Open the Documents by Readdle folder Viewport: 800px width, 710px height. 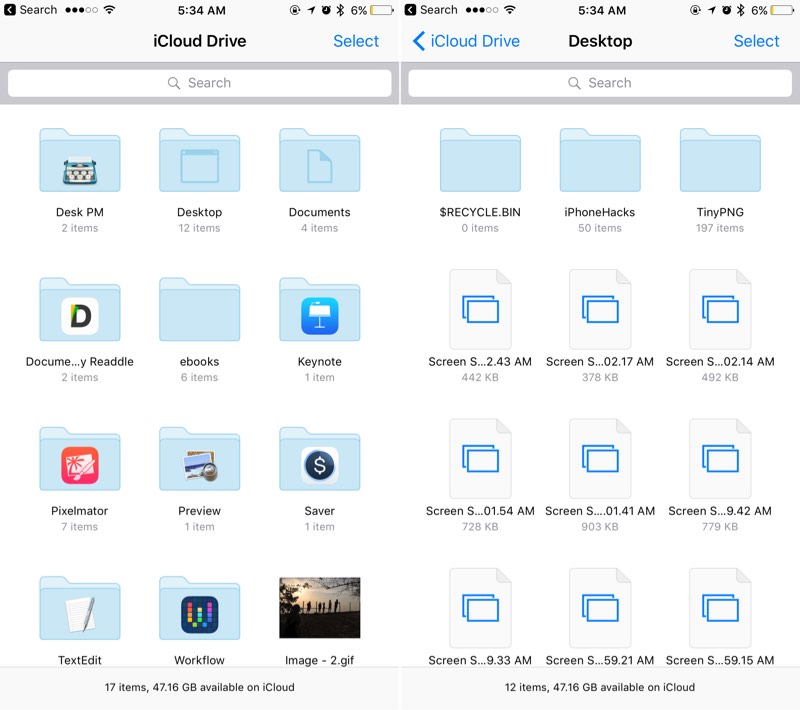[80, 312]
